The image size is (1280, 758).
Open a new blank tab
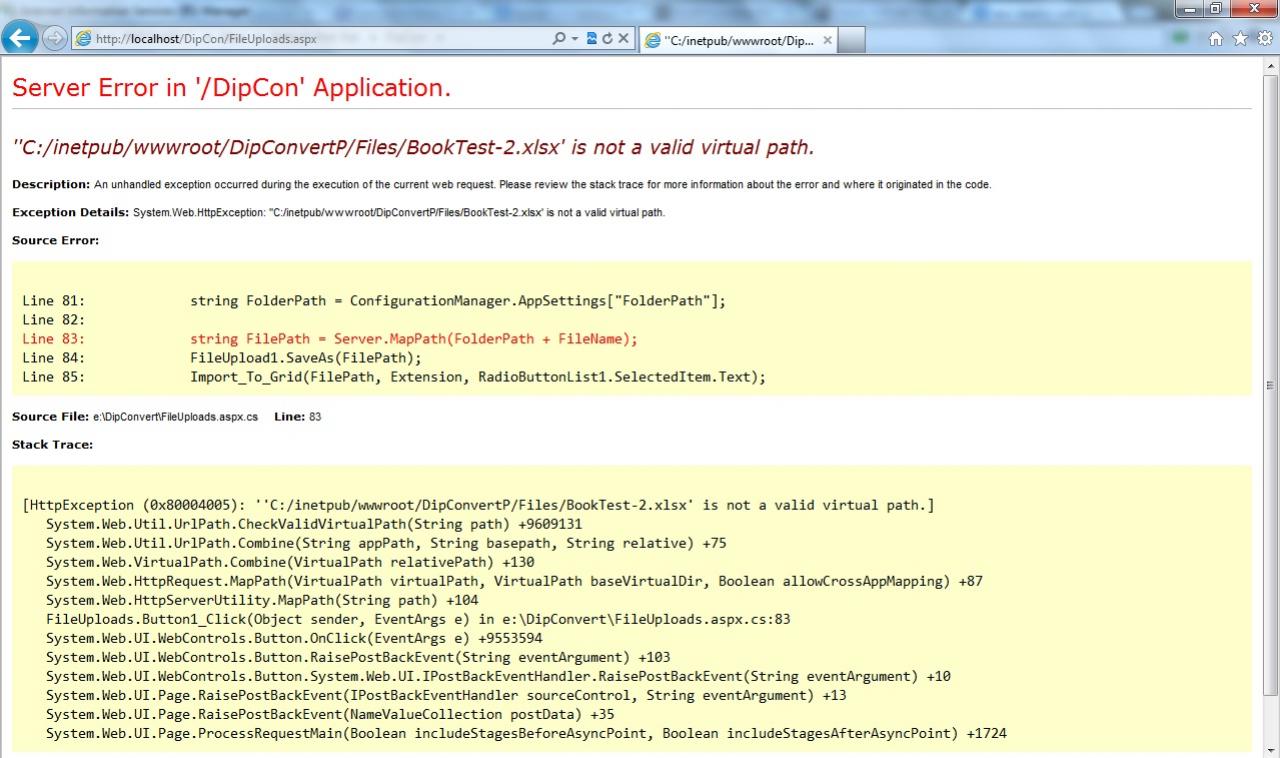[851, 41]
